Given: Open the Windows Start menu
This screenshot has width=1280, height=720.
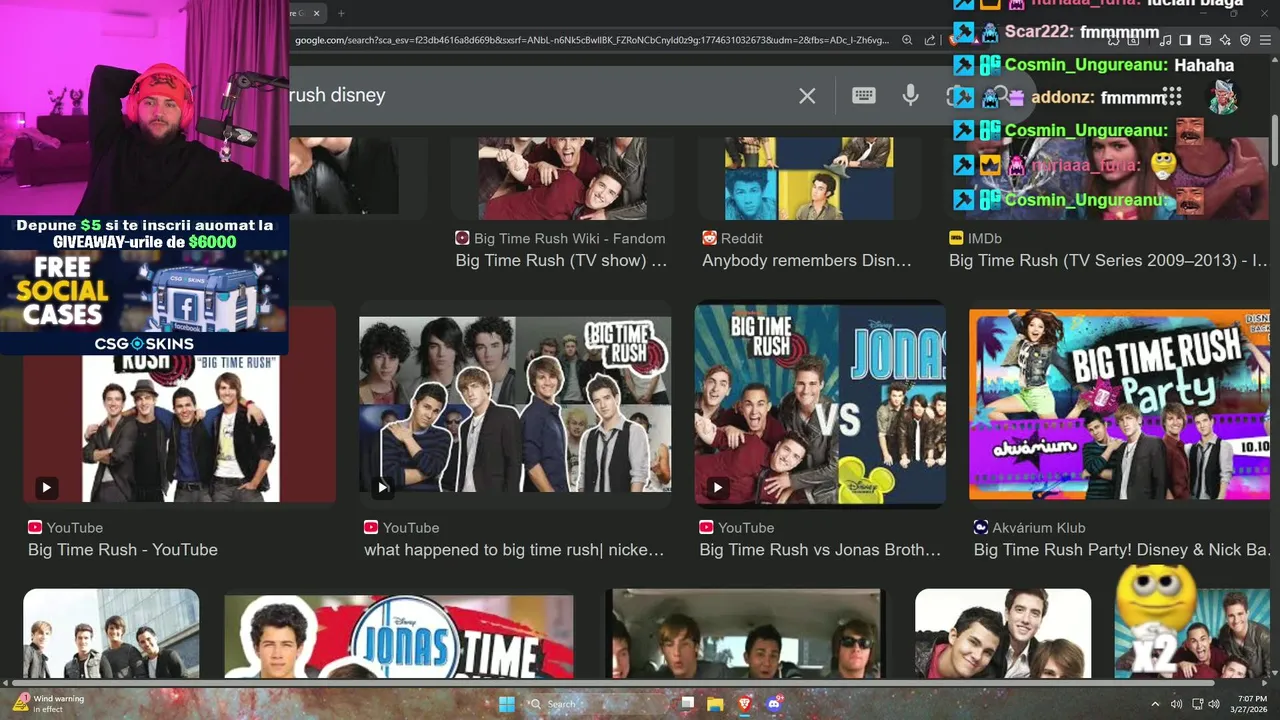Looking at the screenshot, I should 506,704.
